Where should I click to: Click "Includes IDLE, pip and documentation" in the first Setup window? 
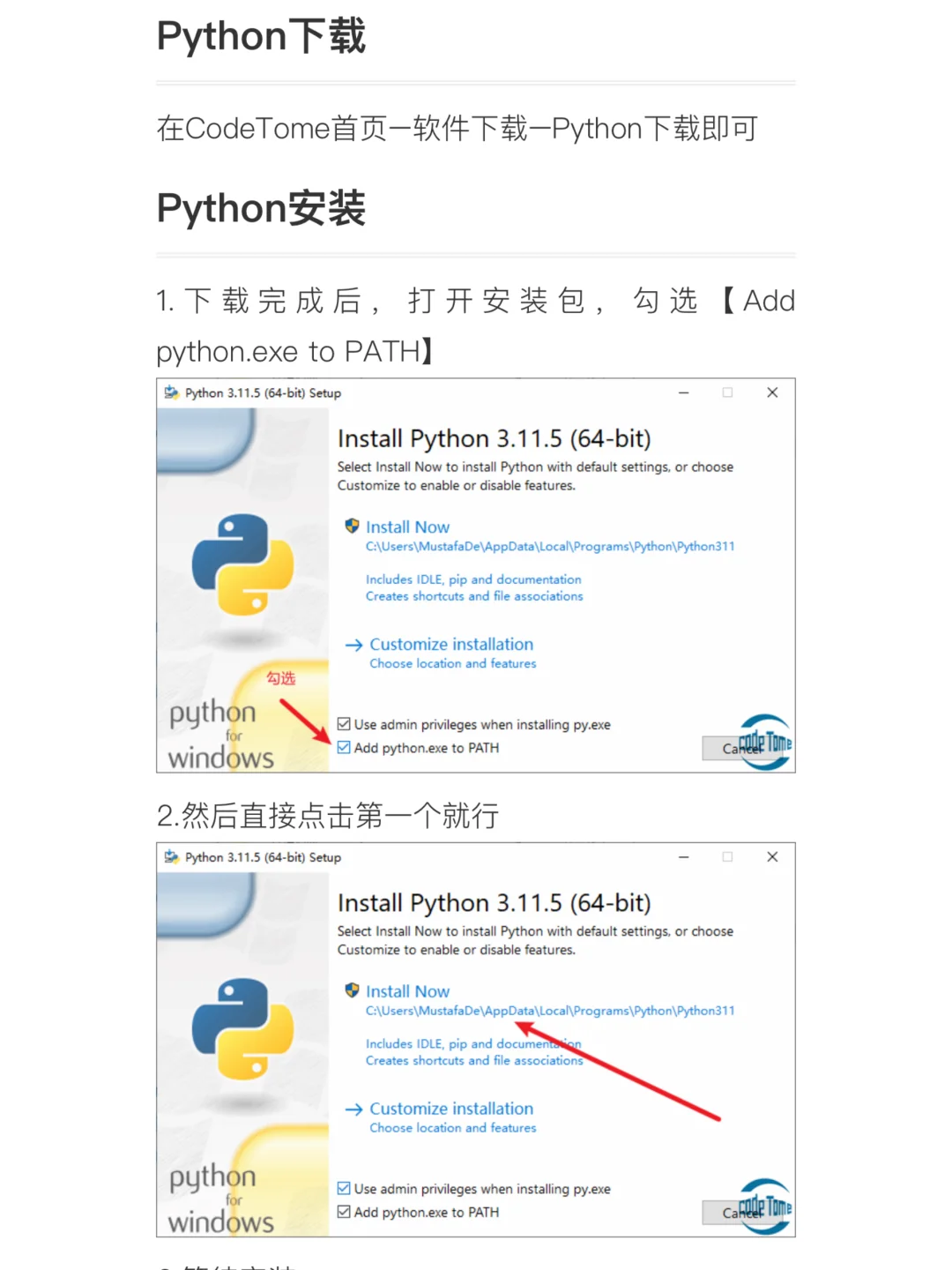(x=473, y=579)
